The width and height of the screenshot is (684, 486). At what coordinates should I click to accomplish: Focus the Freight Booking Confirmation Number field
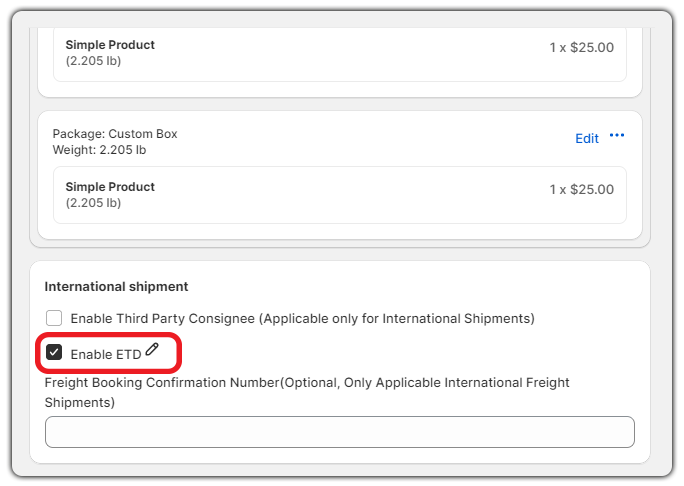click(x=340, y=432)
